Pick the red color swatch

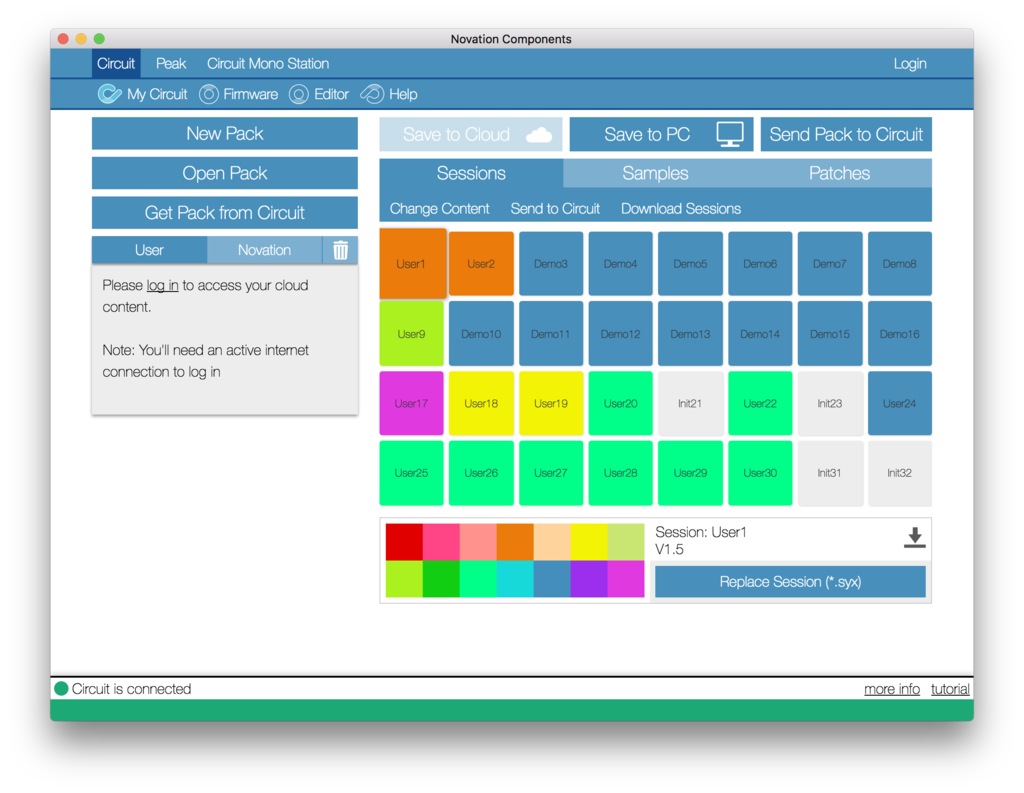[404, 542]
